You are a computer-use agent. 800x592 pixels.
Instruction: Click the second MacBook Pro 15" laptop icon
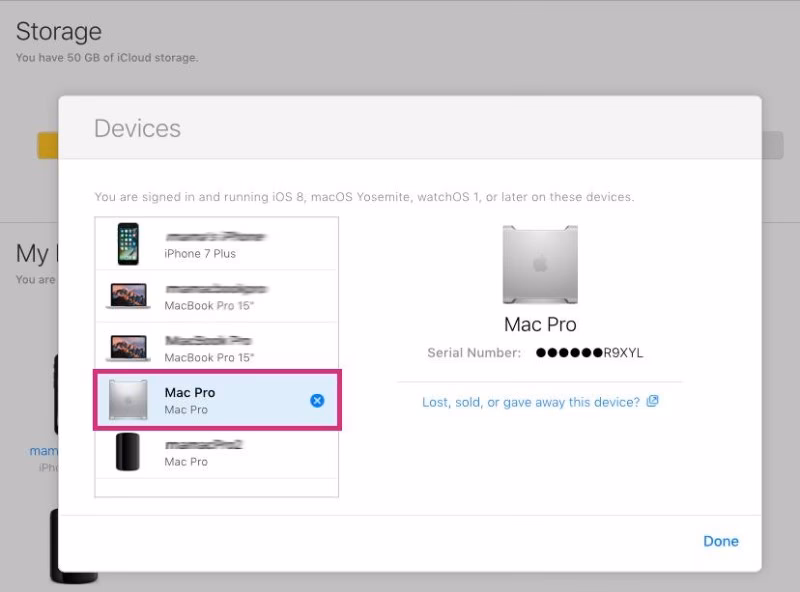click(x=128, y=347)
